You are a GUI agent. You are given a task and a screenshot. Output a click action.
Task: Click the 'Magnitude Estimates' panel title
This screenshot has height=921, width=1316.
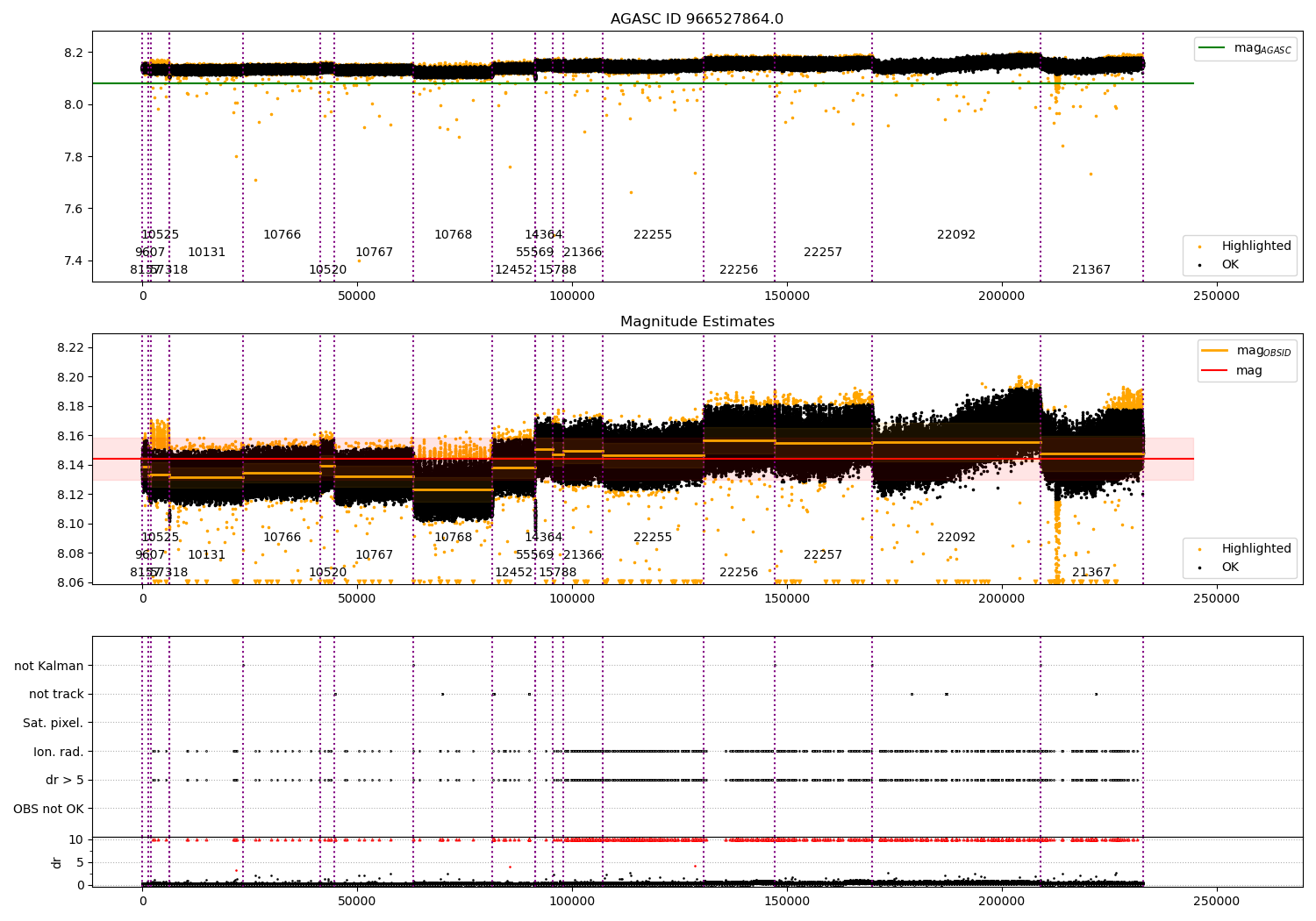point(697,322)
